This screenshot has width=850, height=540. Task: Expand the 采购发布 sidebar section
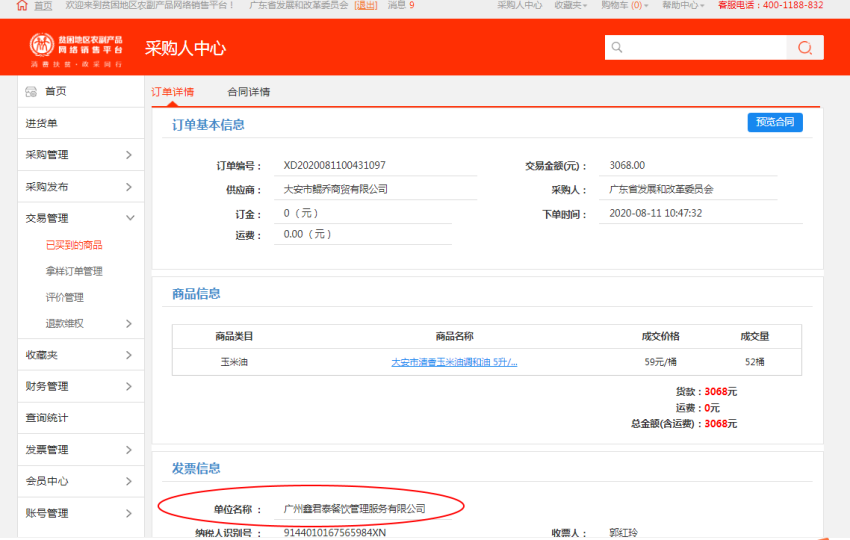click(x=129, y=187)
